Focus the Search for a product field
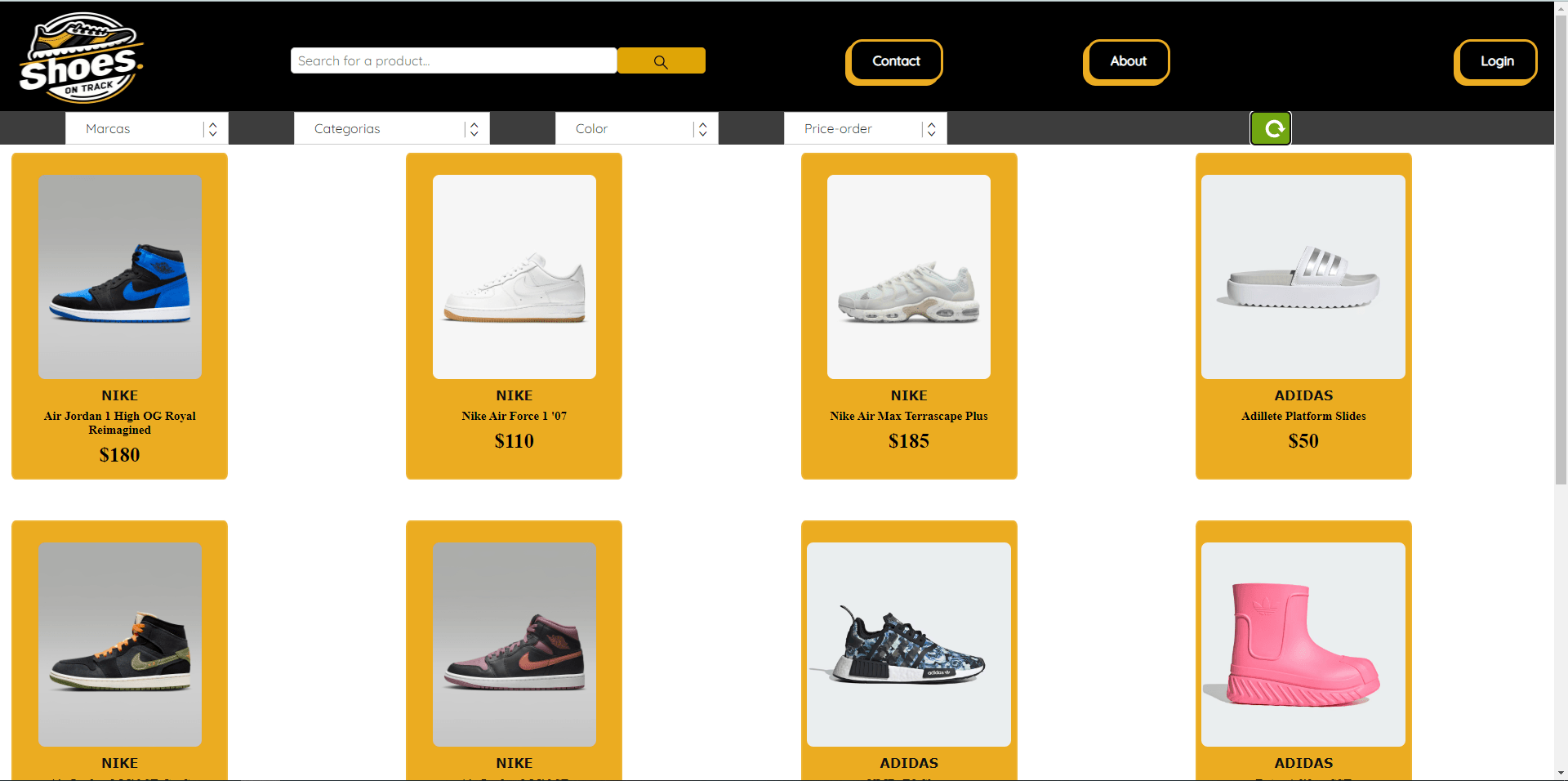The image size is (1568, 781). [x=454, y=60]
